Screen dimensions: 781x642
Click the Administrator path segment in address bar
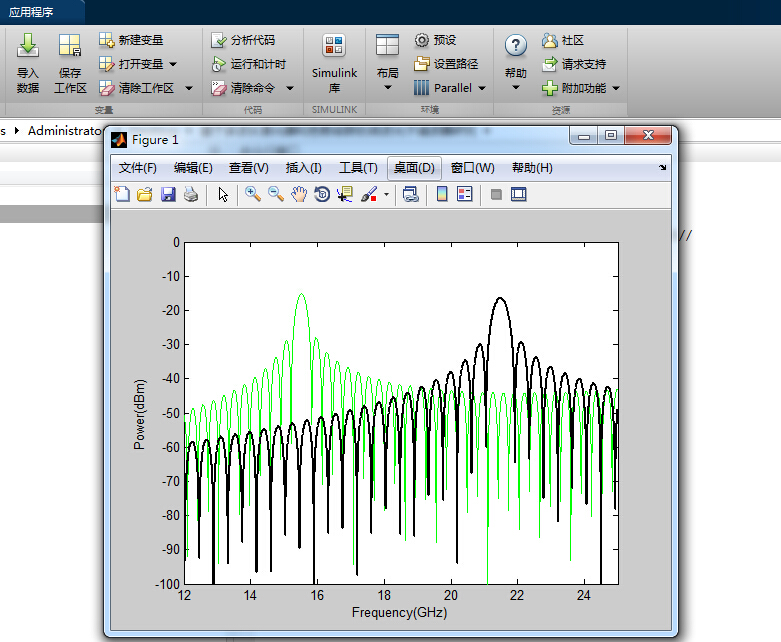click(x=65, y=131)
